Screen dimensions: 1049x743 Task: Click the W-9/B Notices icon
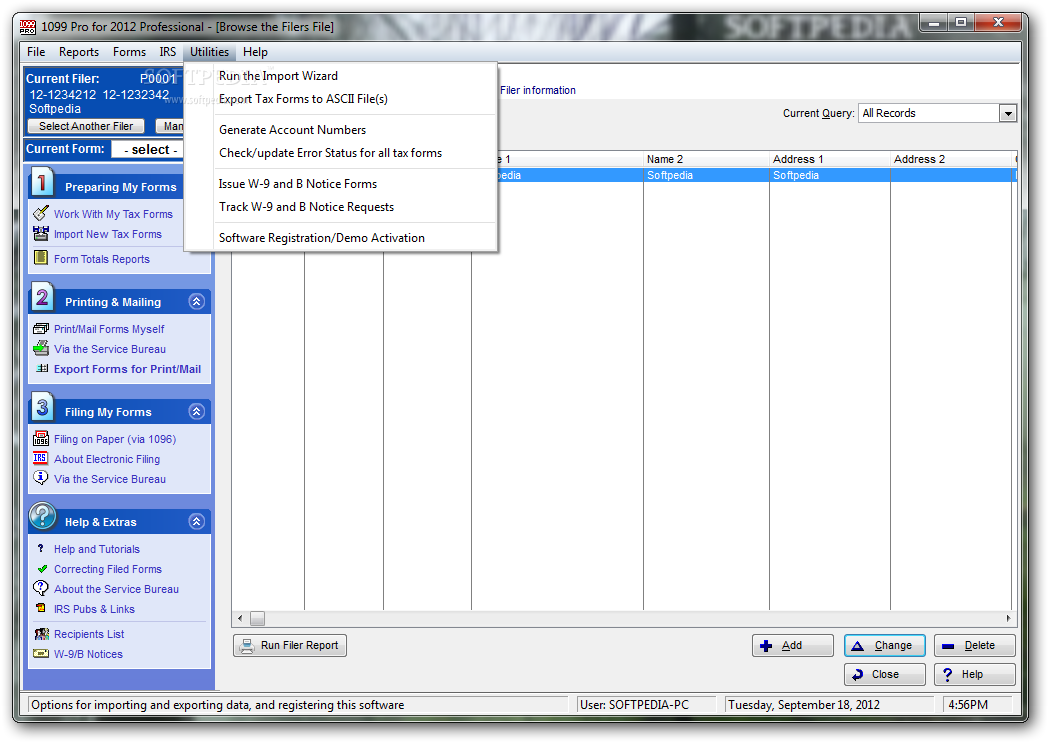(41, 653)
